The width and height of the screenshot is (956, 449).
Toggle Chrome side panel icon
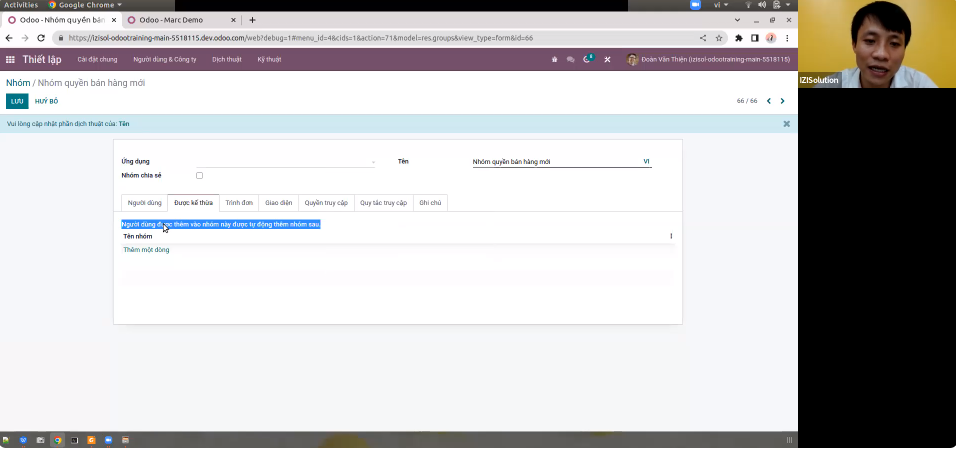point(755,38)
